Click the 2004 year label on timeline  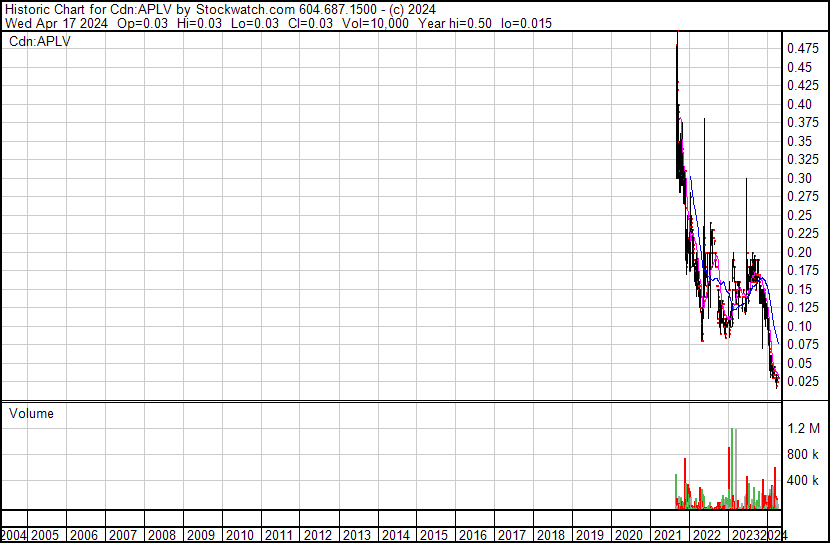[x=15, y=535]
